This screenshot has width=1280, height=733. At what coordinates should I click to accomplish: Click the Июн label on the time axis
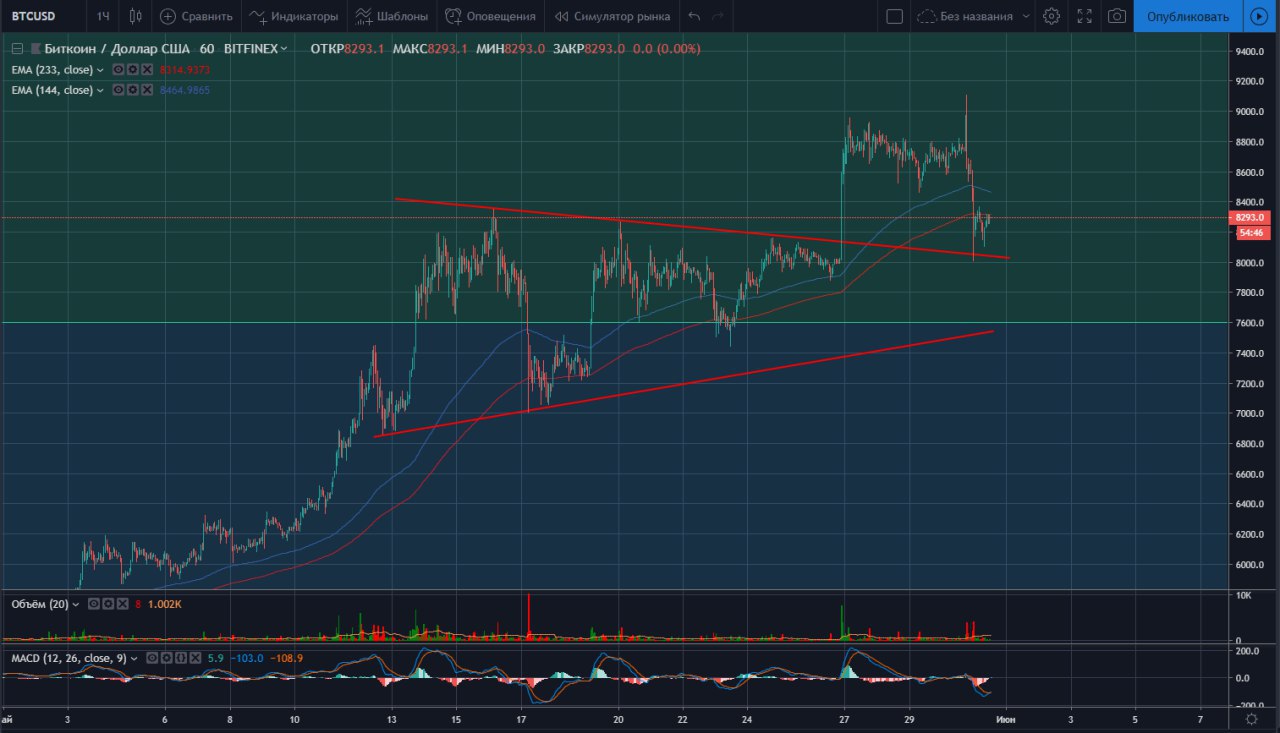pos(1006,718)
